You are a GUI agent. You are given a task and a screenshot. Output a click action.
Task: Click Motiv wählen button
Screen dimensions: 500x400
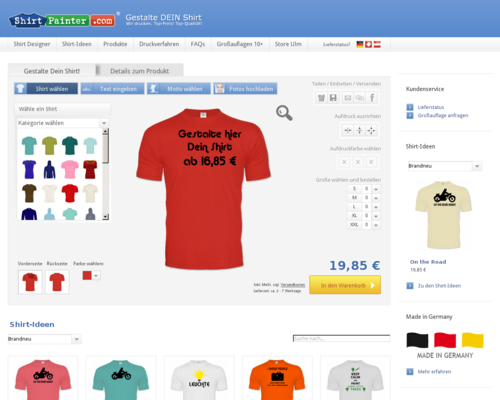[x=179, y=89]
